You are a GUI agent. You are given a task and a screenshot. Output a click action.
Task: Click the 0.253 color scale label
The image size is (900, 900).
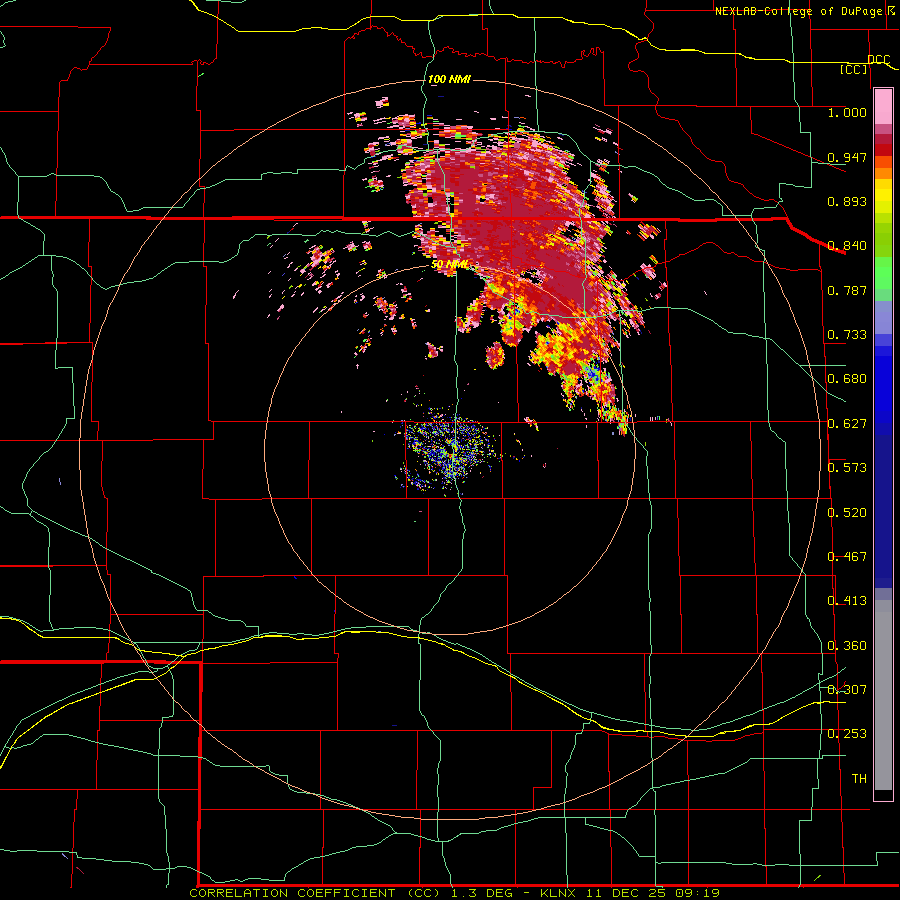(x=847, y=734)
